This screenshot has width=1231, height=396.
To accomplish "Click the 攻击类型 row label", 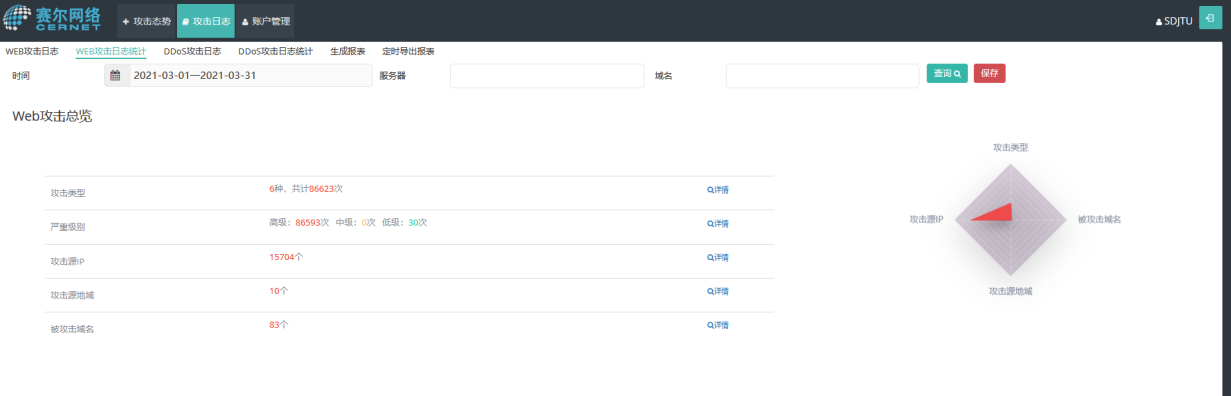I will 68,192.
